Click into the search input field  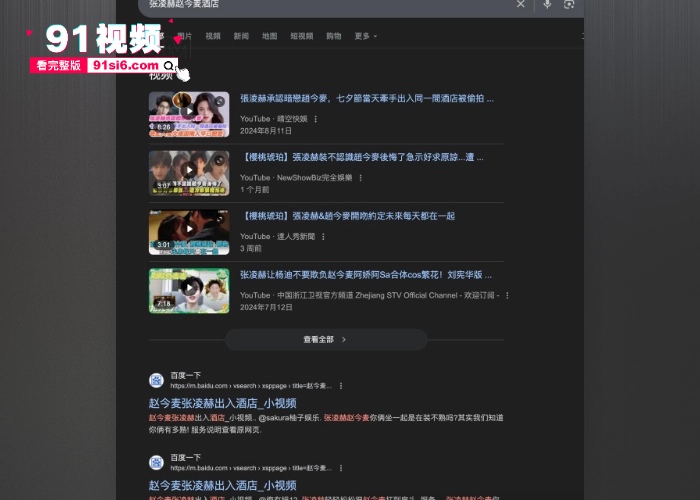[x=328, y=4]
